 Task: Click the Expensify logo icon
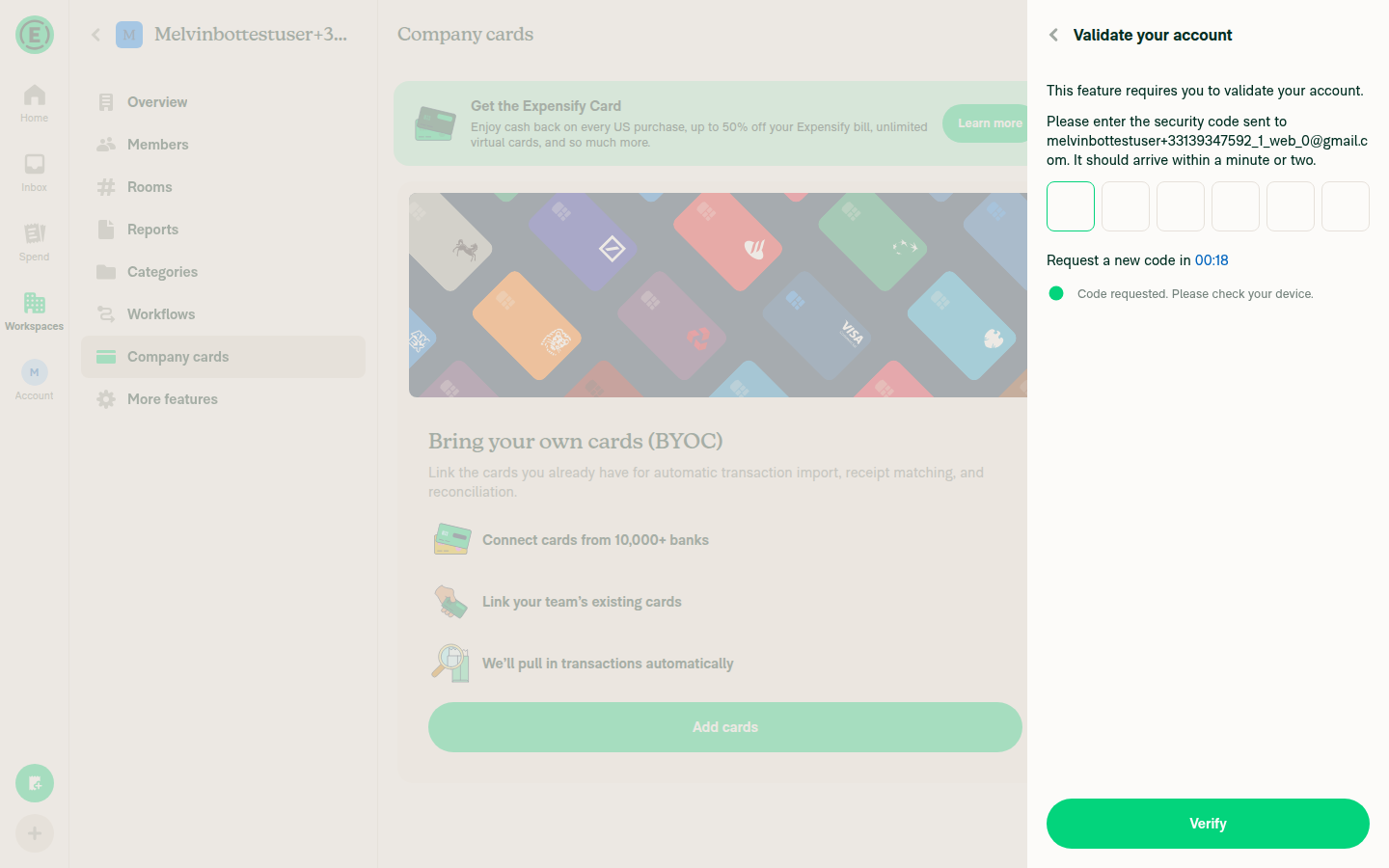[x=35, y=35]
